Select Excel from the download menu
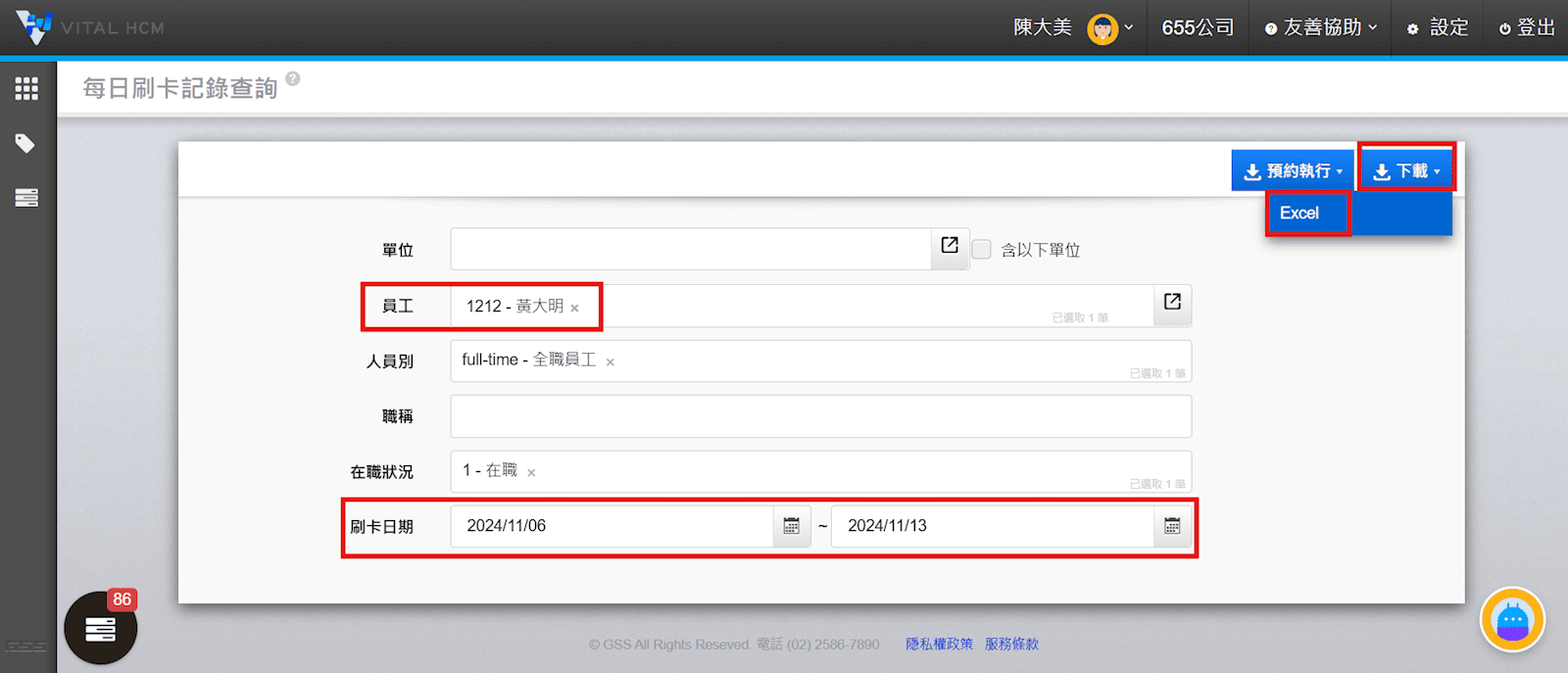Image resolution: width=1568 pixels, height=673 pixels. 1299,214
